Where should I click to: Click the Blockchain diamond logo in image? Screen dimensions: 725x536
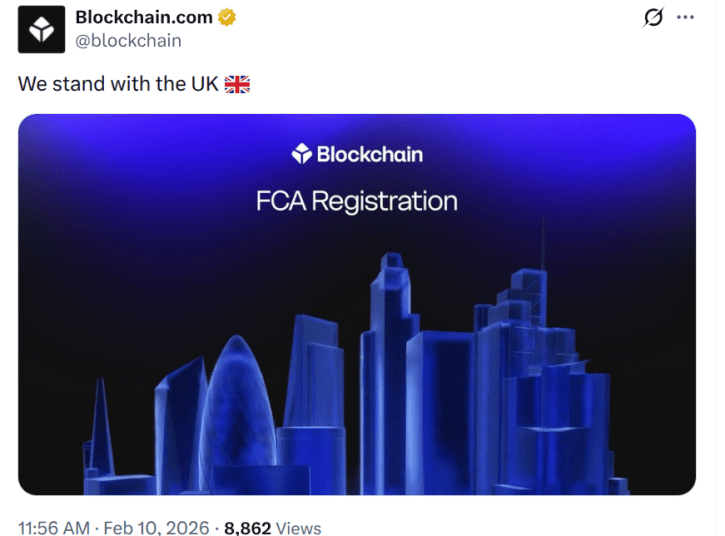coord(301,154)
